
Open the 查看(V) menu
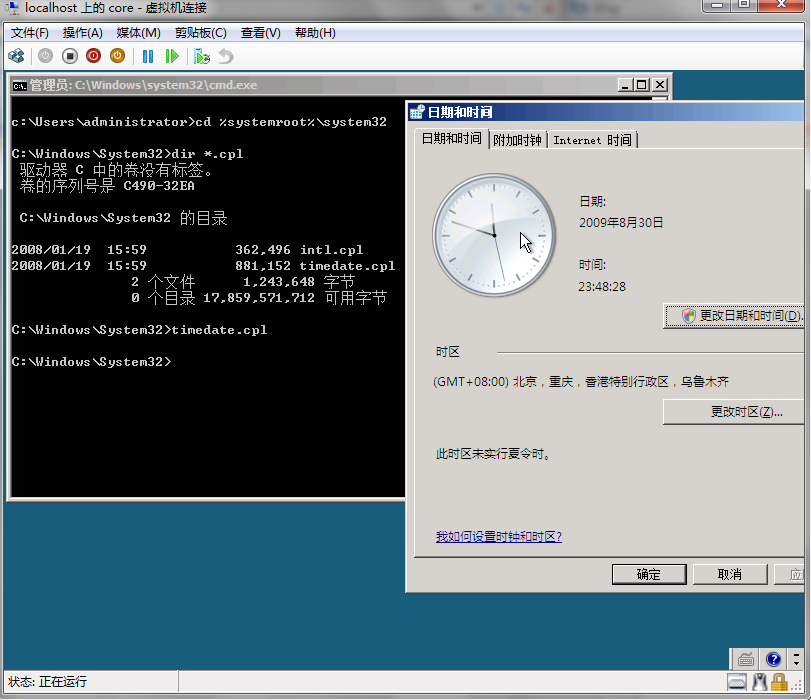coord(261,33)
